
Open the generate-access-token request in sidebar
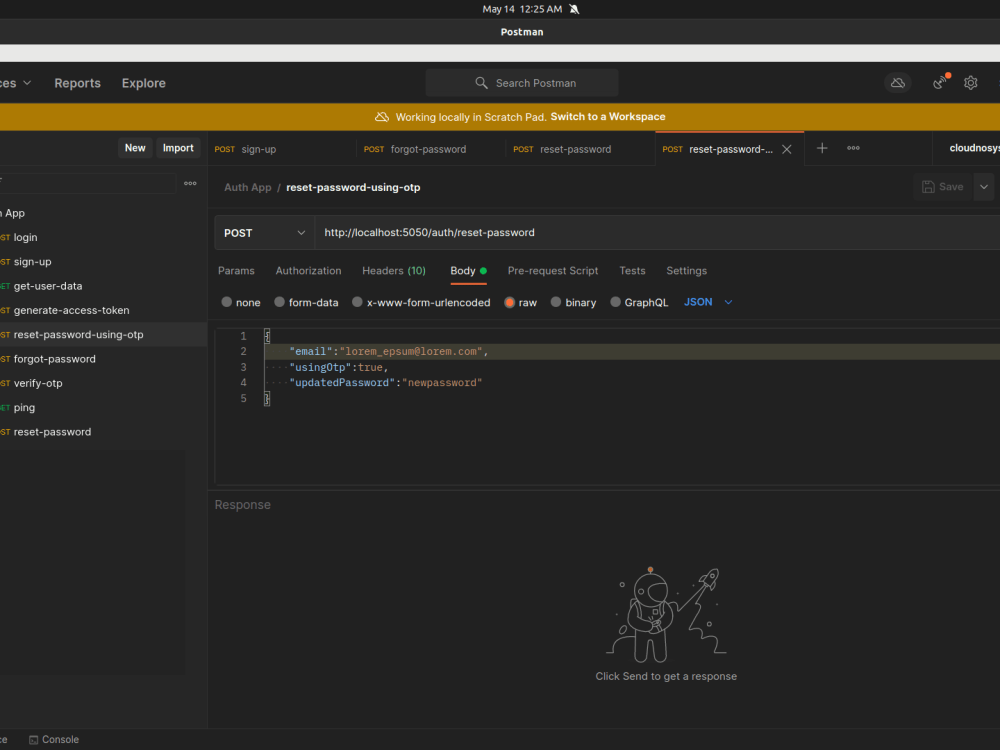(103, 311)
